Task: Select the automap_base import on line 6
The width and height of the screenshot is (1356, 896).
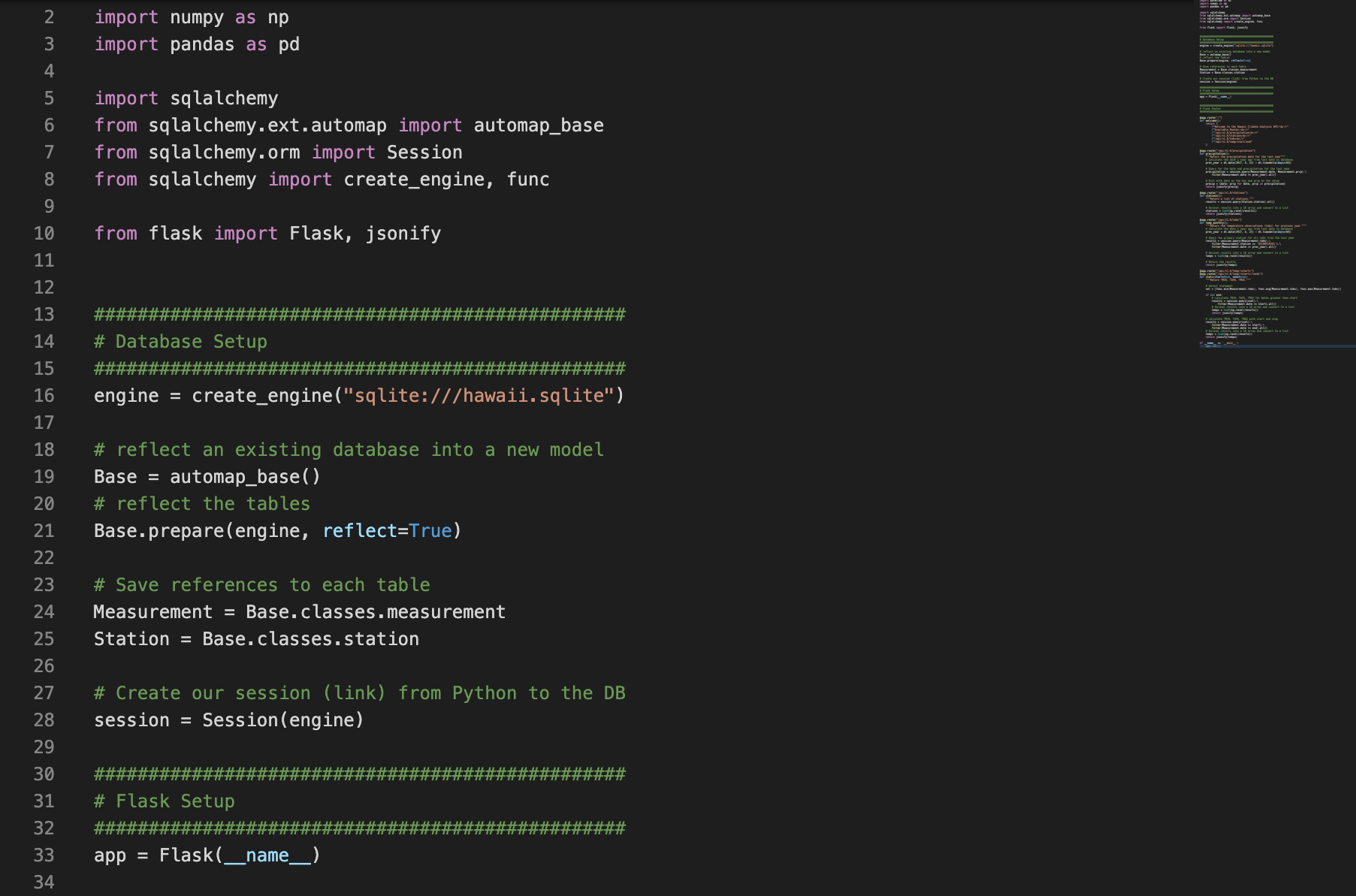Action: (x=538, y=125)
